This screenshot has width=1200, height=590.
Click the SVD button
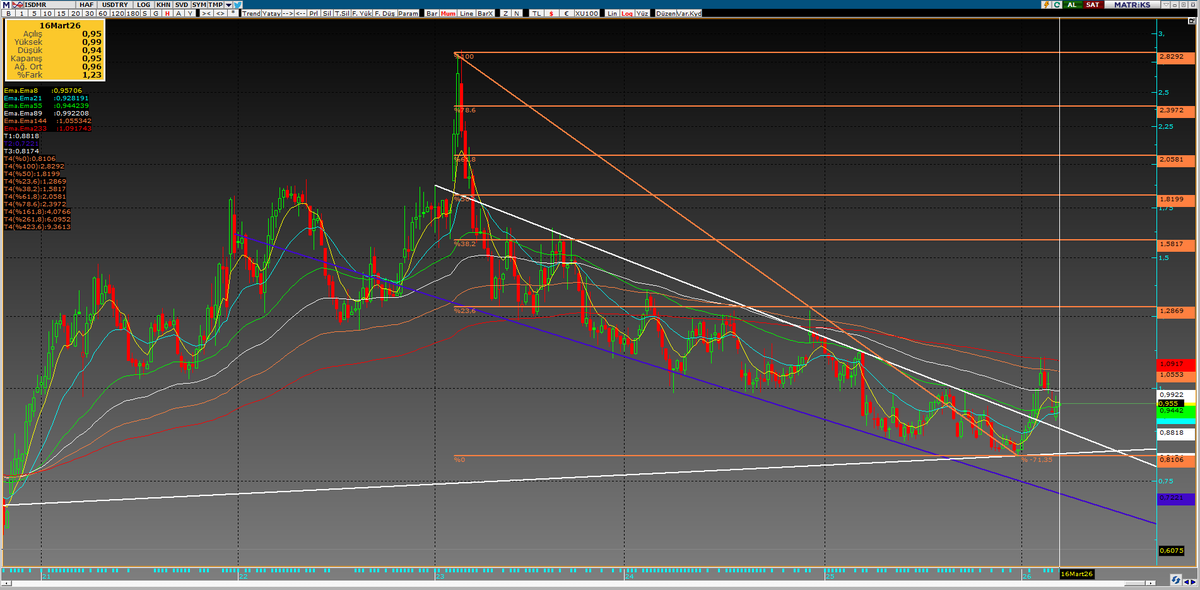coord(182,5)
